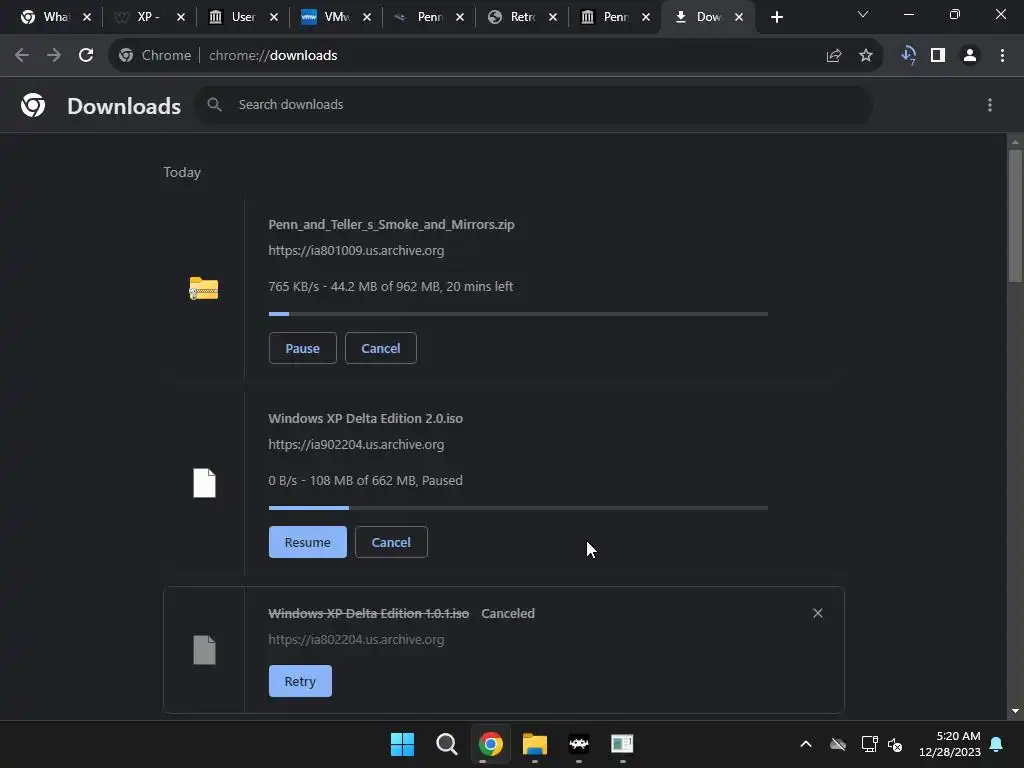Close the Retr tab
1024x768 pixels.
coord(553,18)
